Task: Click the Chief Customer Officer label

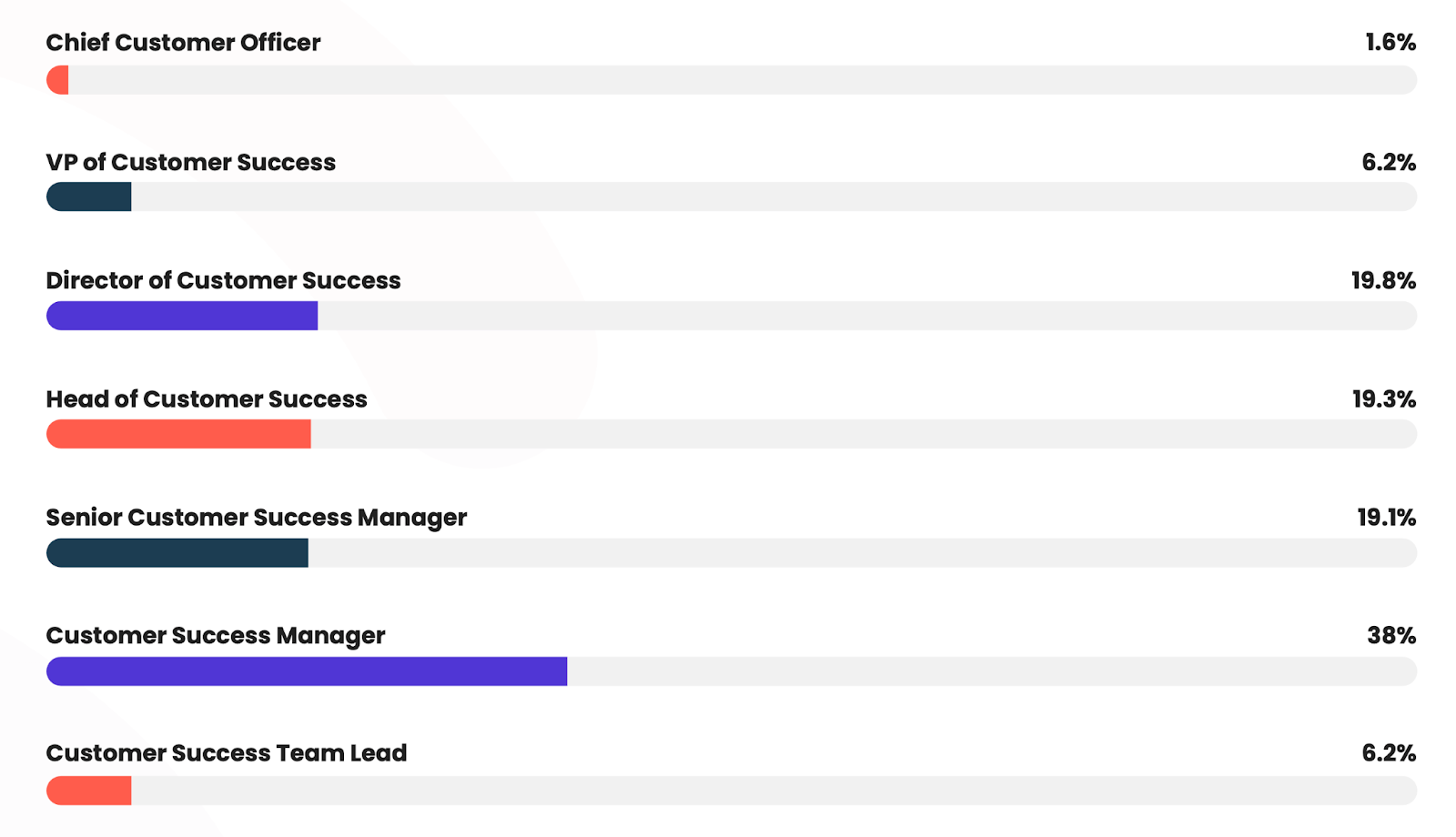Action: [x=183, y=43]
